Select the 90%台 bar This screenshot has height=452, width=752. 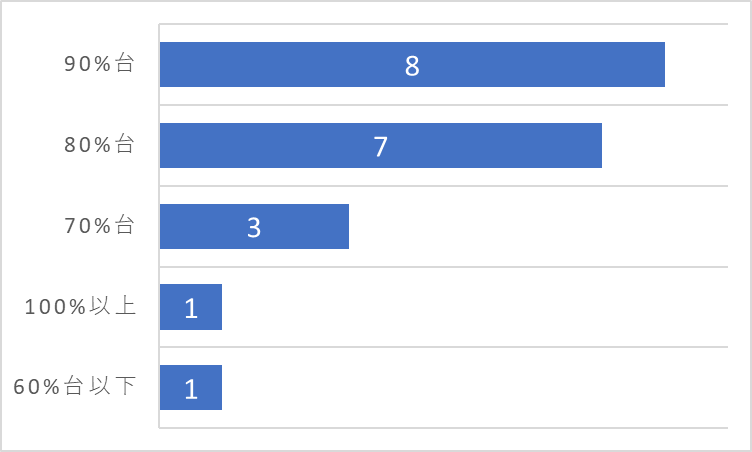tap(412, 64)
